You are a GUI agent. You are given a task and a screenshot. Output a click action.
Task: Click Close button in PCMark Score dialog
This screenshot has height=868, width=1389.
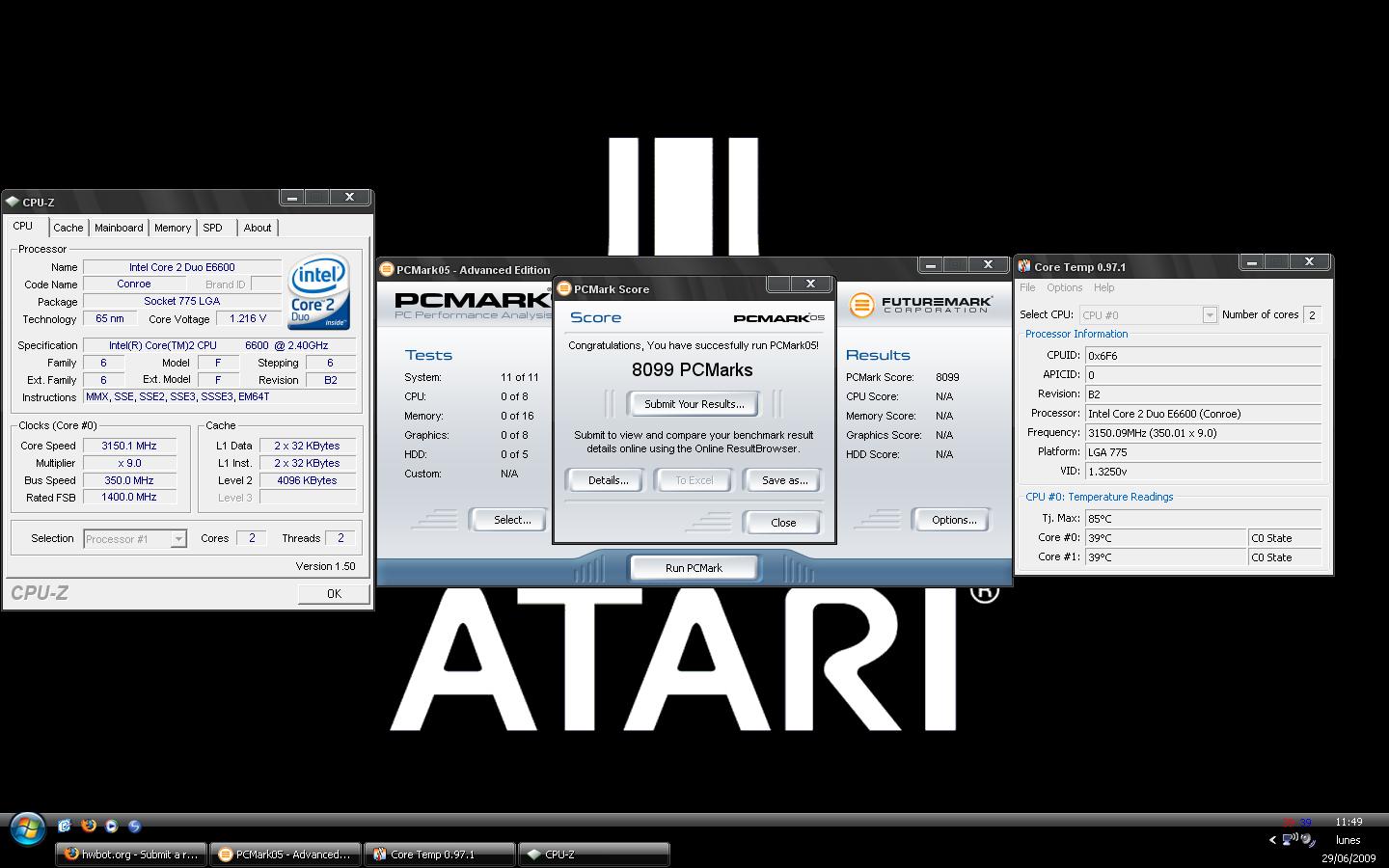pos(783,523)
